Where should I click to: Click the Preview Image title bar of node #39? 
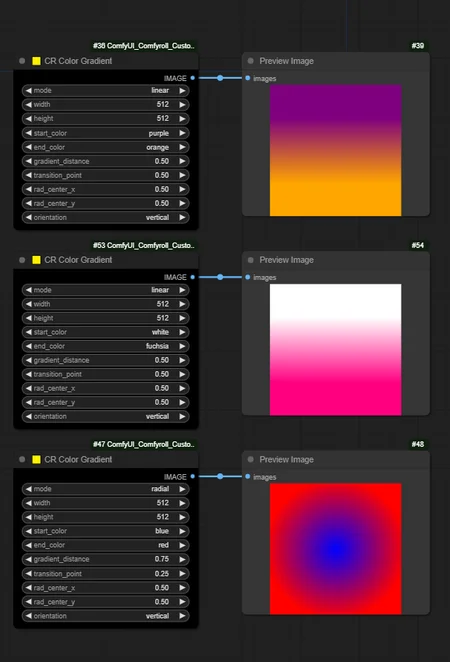[336, 61]
